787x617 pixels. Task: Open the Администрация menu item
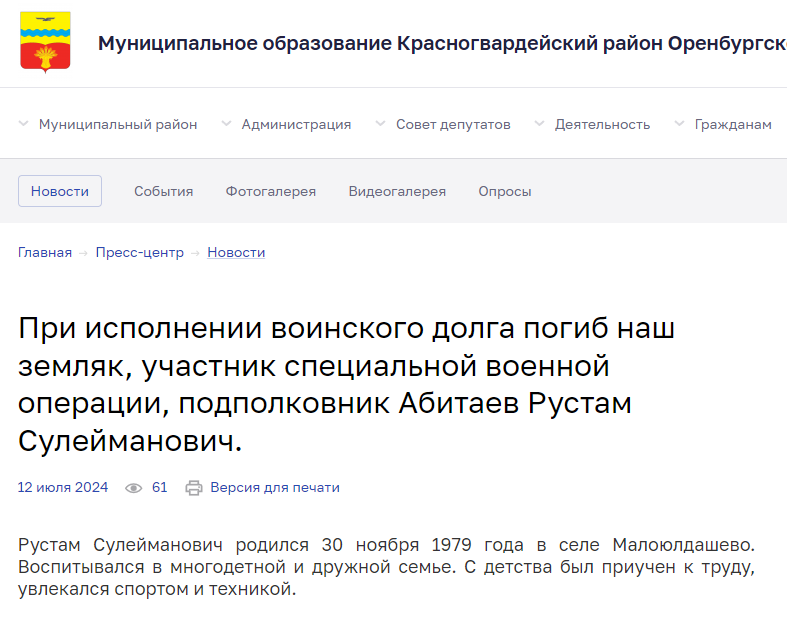point(296,125)
